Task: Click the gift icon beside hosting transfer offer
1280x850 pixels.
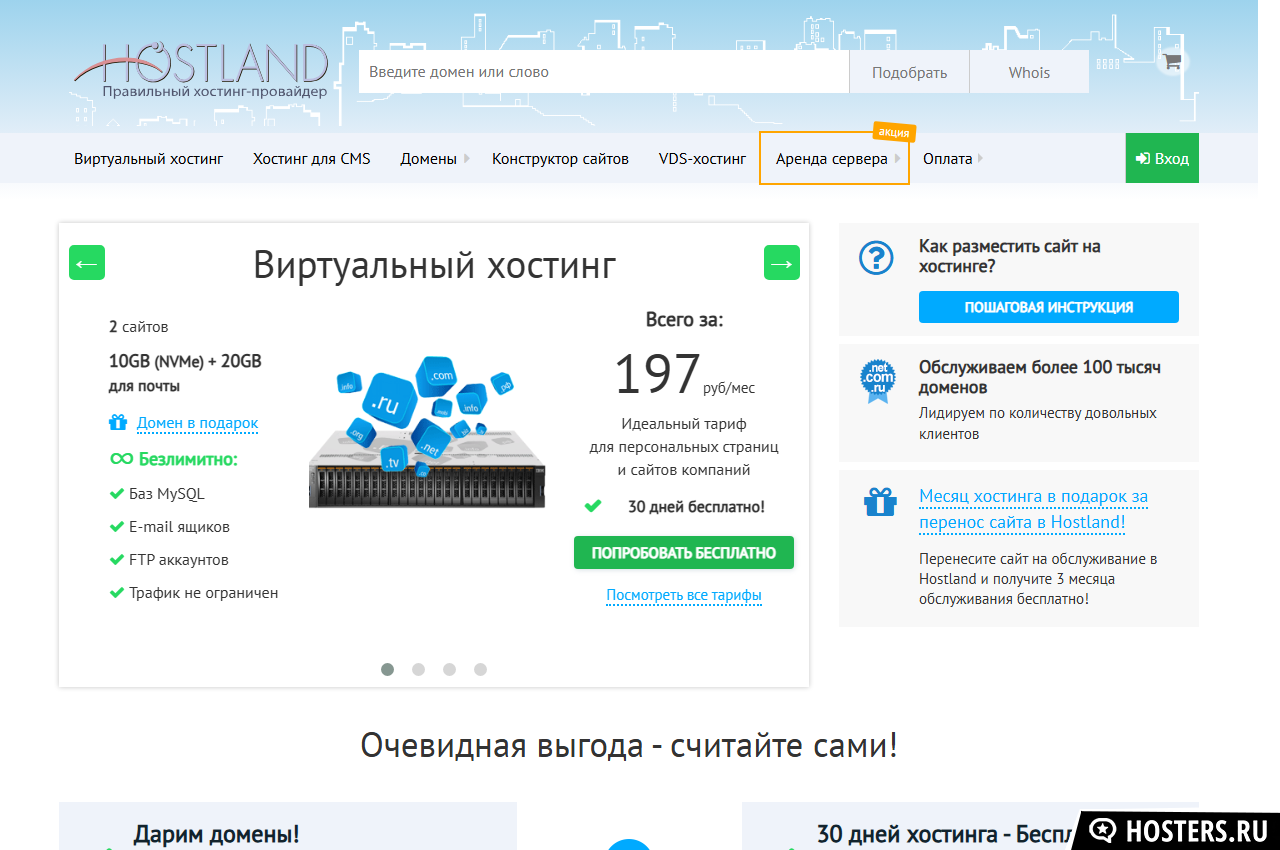Action: (880, 502)
